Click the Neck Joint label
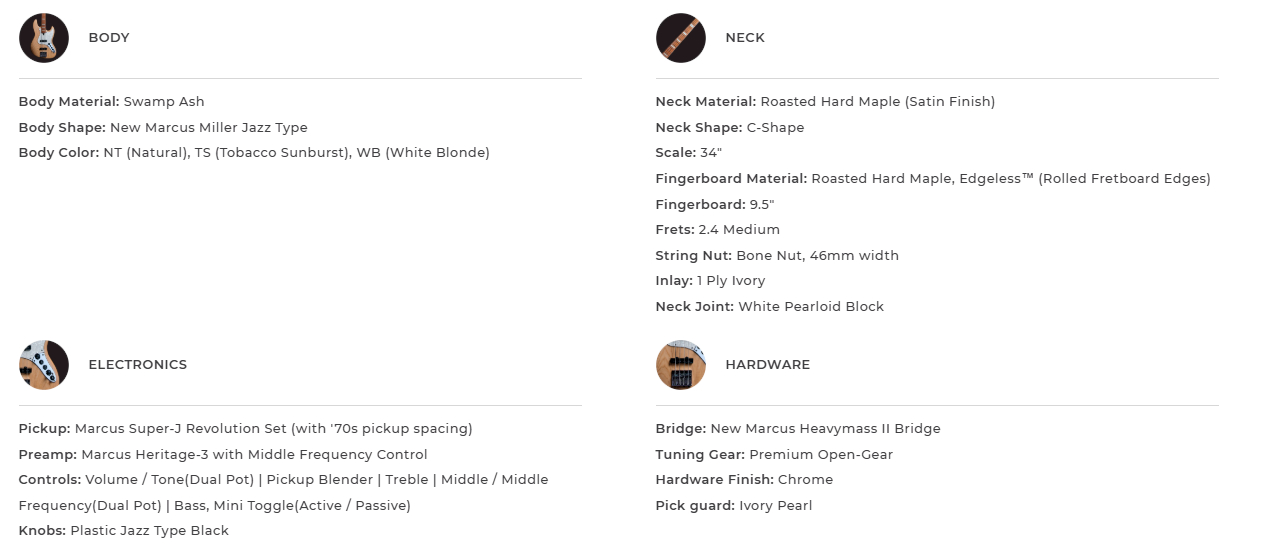Viewport: 1278px width, 554px height. (x=695, y=307)
